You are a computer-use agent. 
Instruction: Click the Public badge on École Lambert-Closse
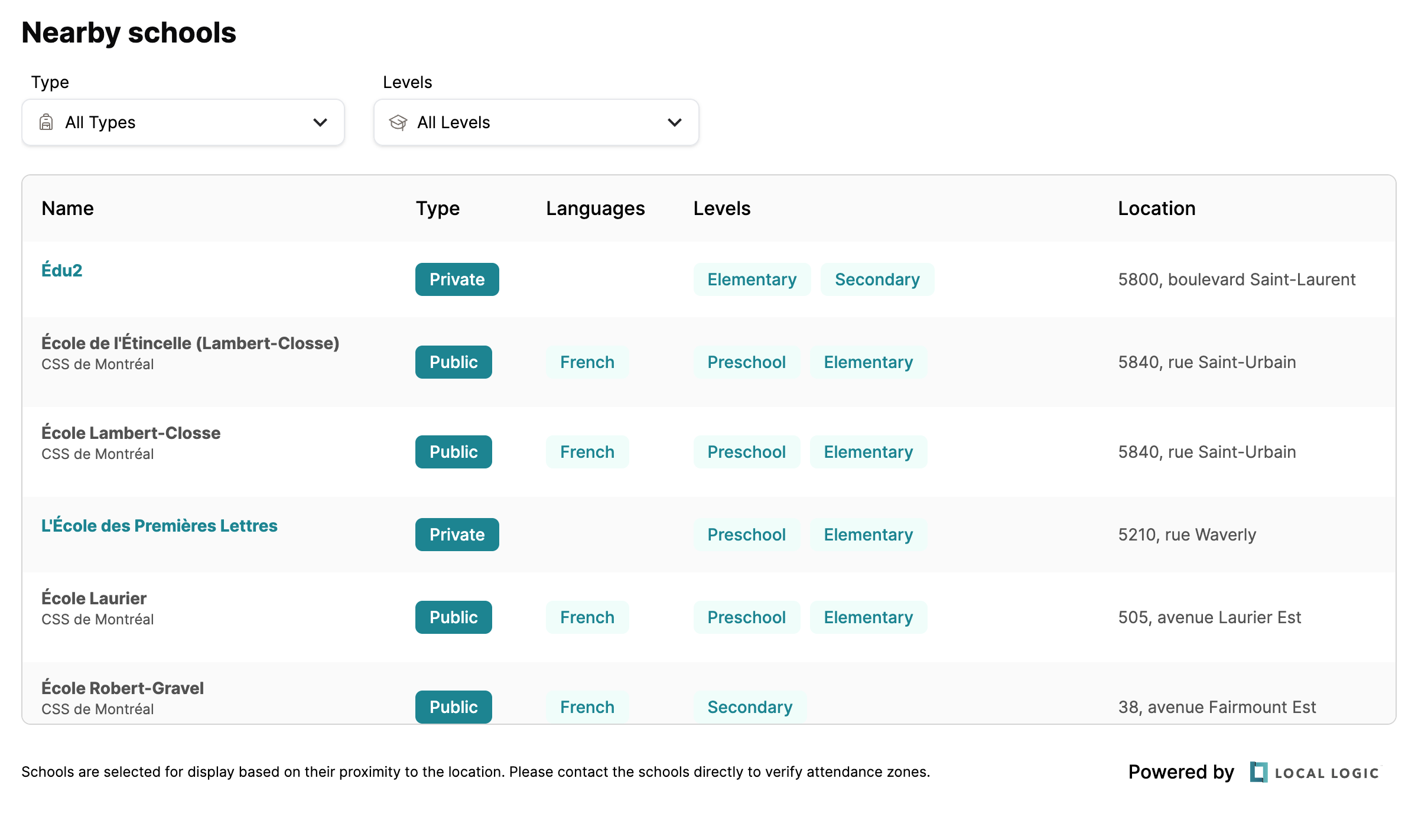tap(453, 451)
